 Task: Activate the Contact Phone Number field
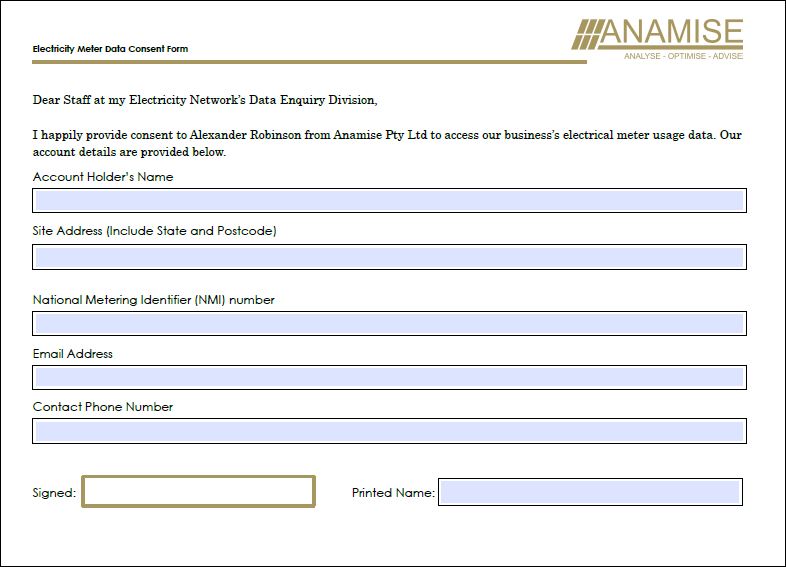coord(389,431)
